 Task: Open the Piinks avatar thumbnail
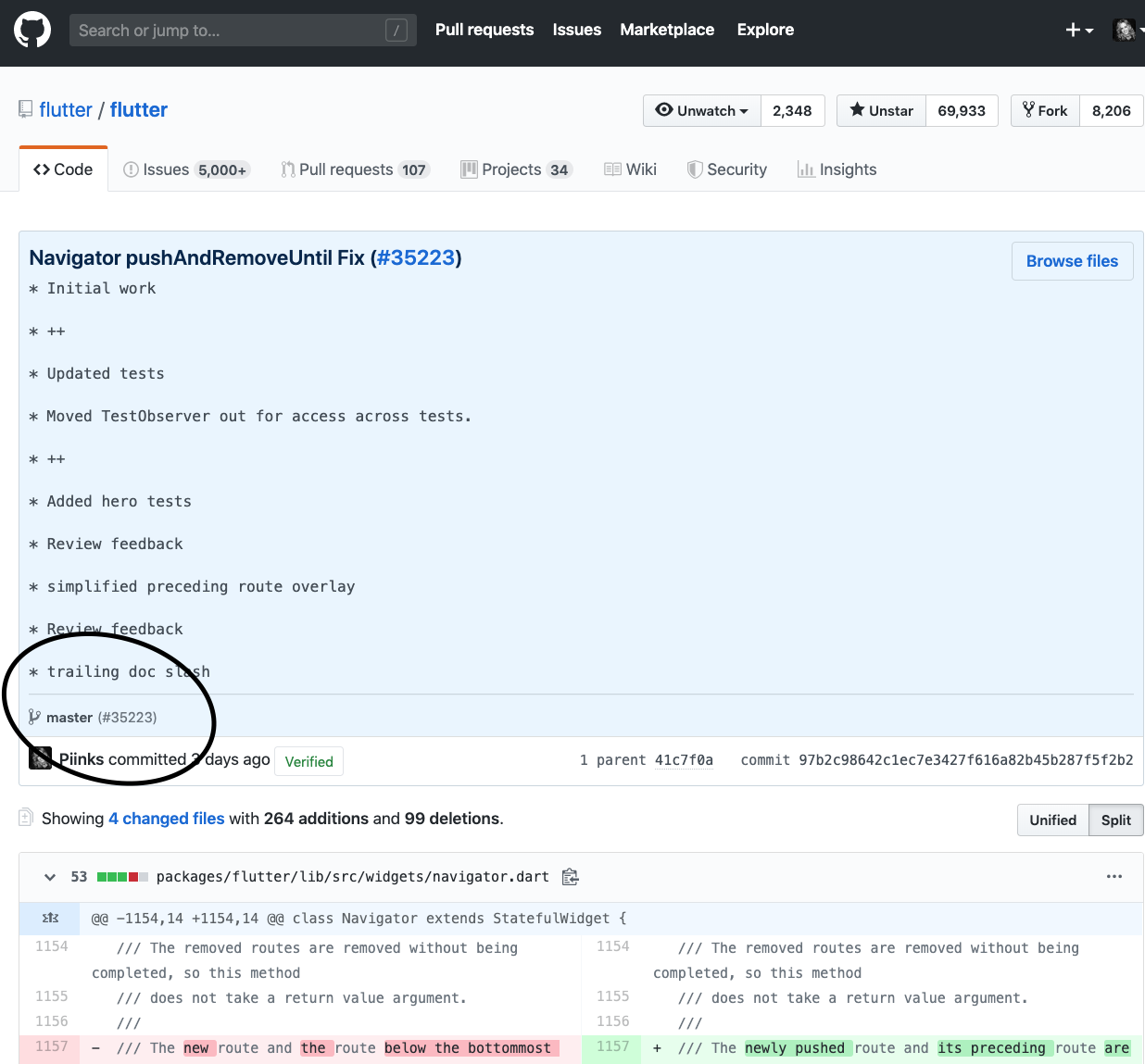point(41,758)
